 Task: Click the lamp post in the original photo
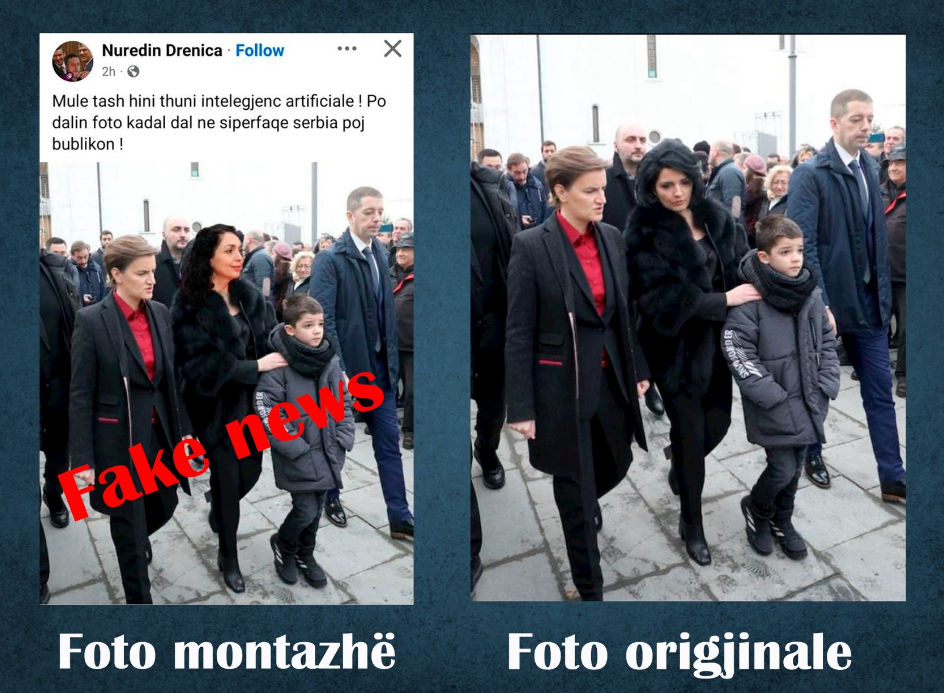792,96
